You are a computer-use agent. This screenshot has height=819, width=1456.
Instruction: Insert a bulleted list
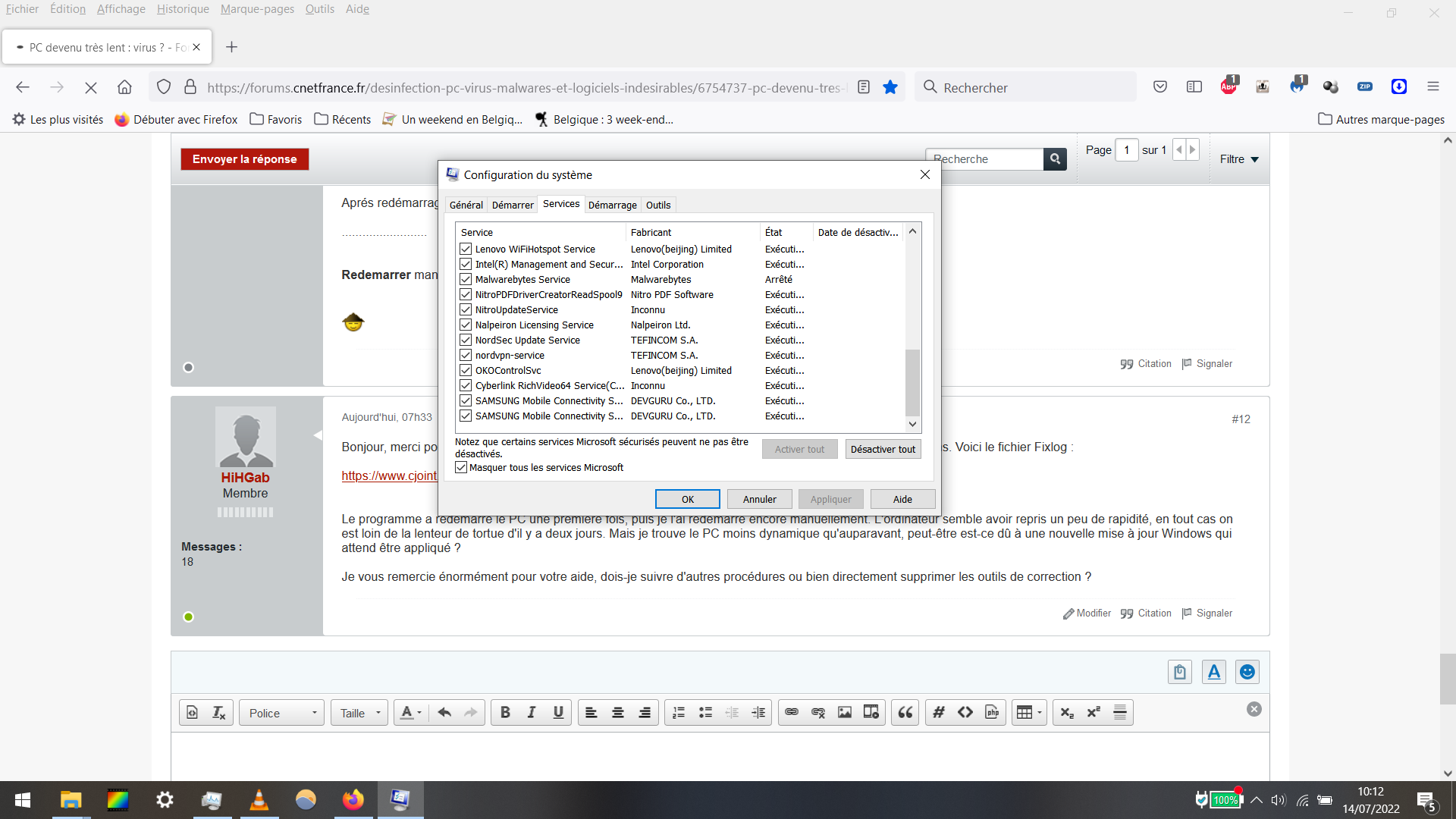click(705, 713)
